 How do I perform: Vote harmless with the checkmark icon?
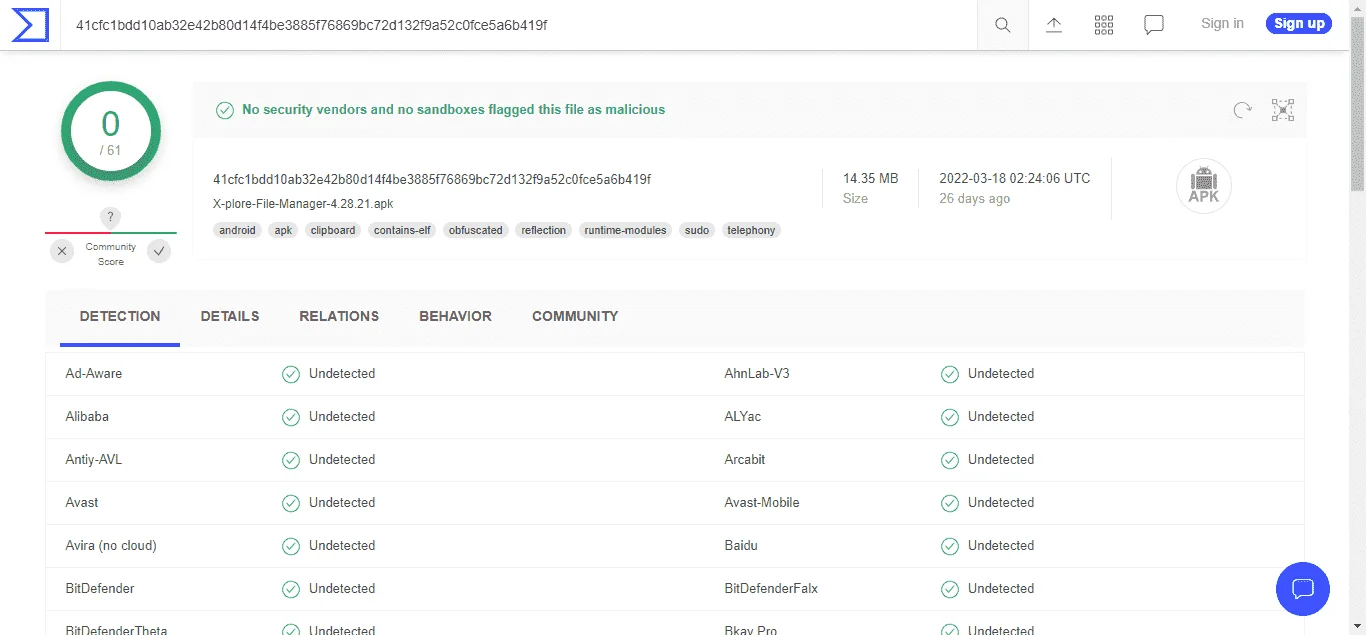click(x=159, y=251)
